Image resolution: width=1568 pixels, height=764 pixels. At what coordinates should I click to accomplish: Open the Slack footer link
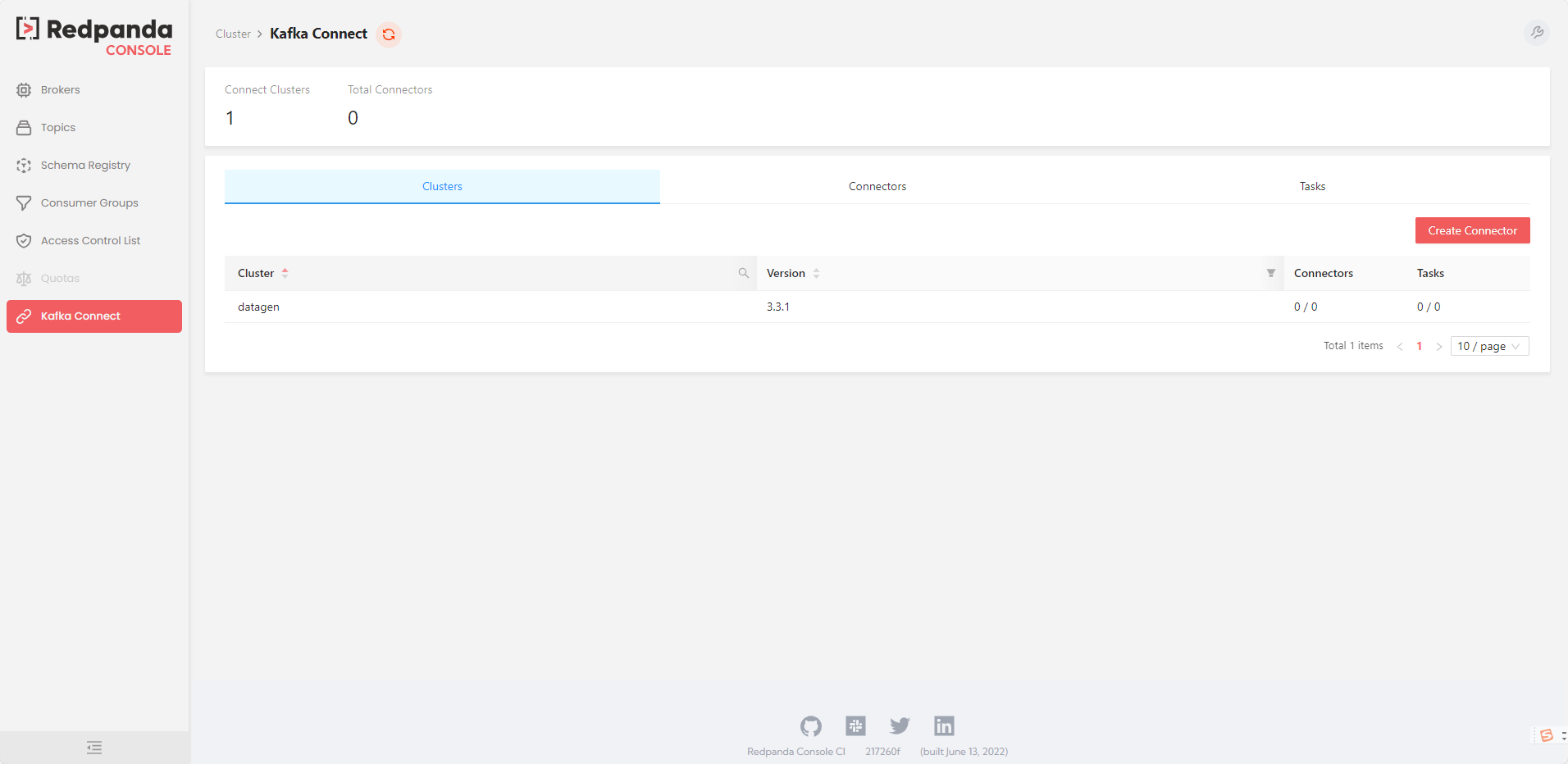pos(855,725)
